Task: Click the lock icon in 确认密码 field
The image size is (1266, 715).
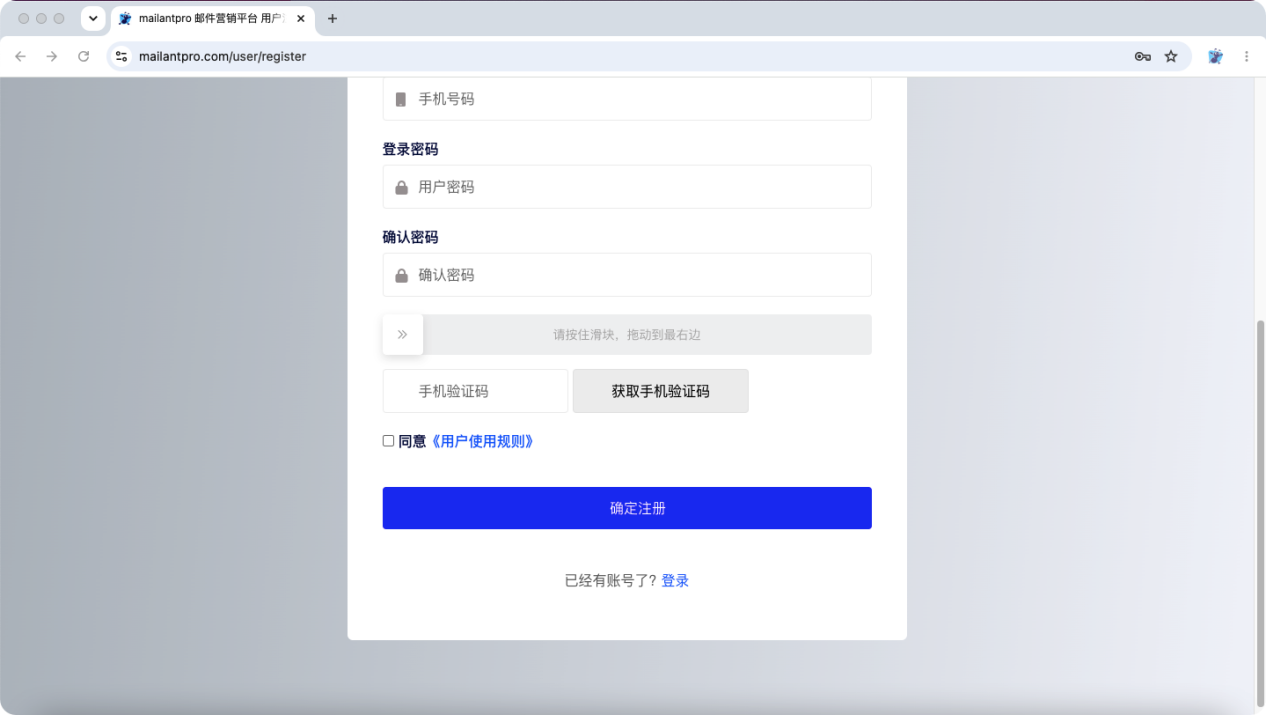Action: [x=401, y=275]
